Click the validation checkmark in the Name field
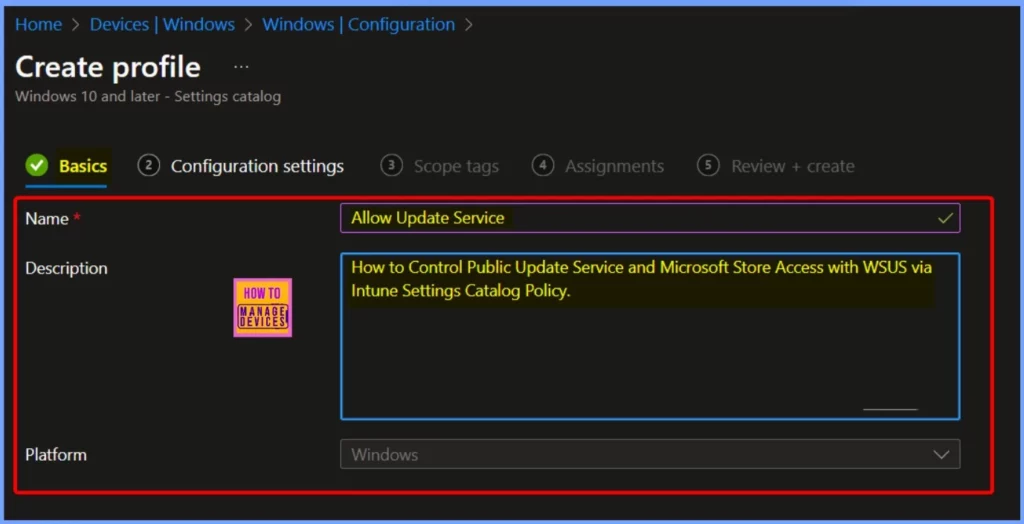 coord(944,218)
